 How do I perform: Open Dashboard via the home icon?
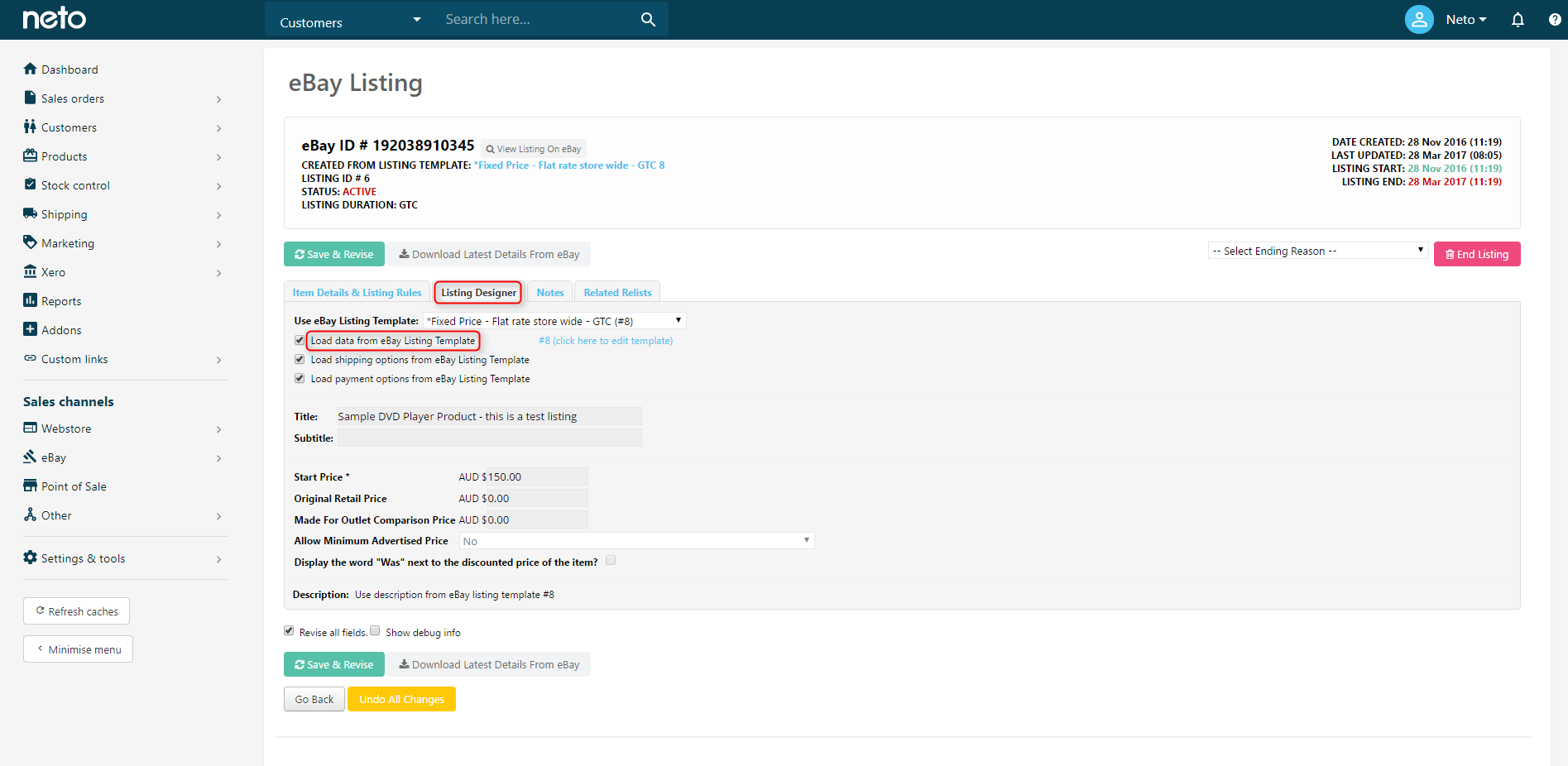click(x=31, y=69)
